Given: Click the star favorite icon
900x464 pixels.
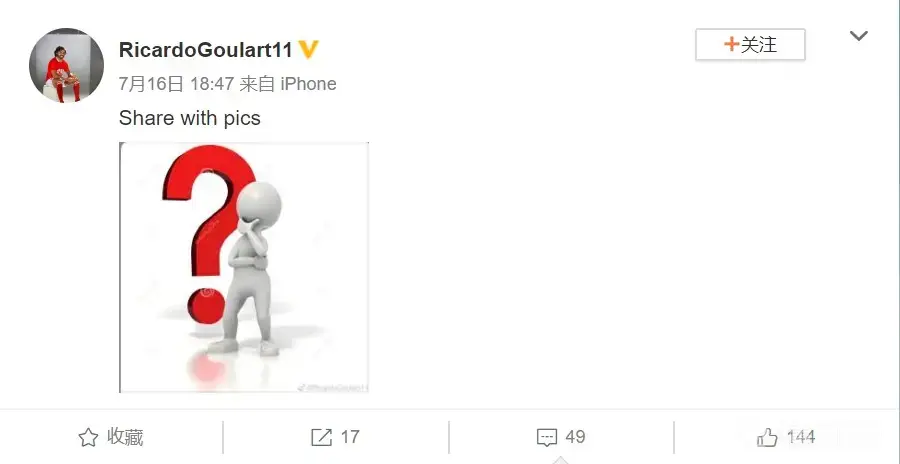Looking at the screenshot, I should [x=88, y=438].
